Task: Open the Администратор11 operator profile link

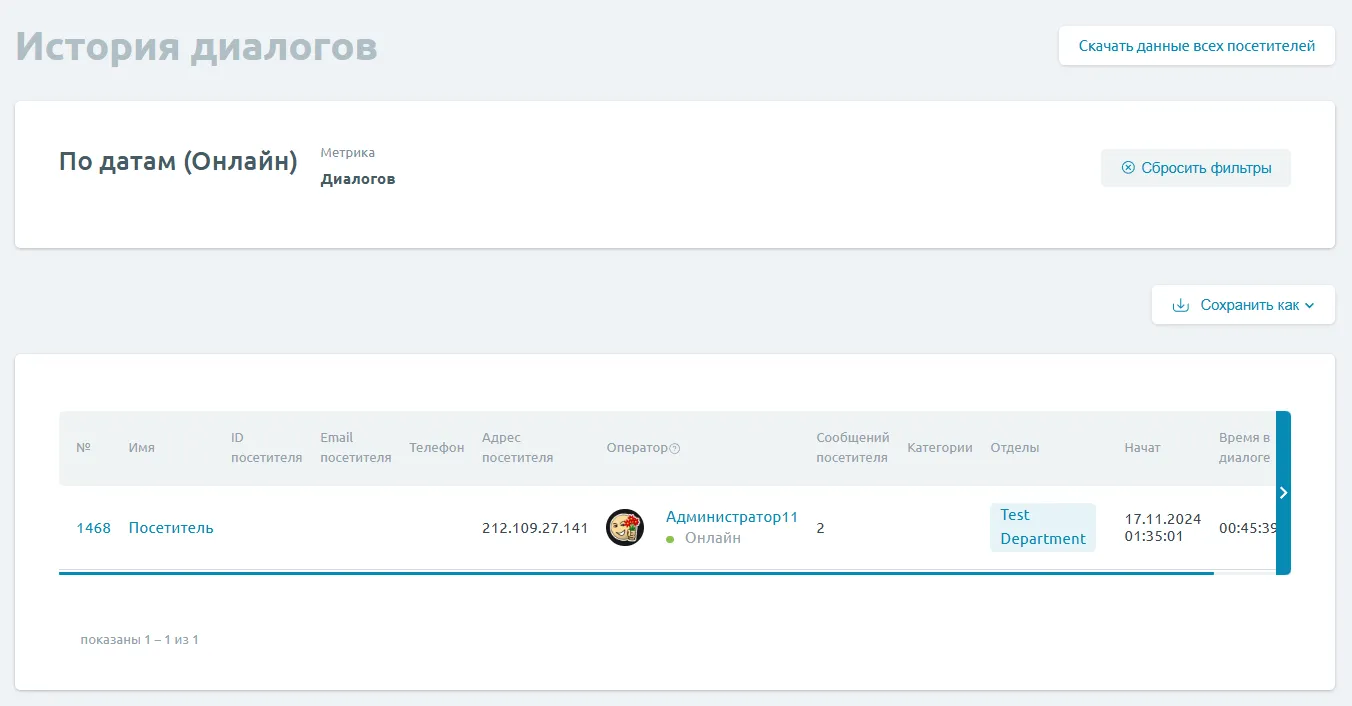Action: (731, 517)
